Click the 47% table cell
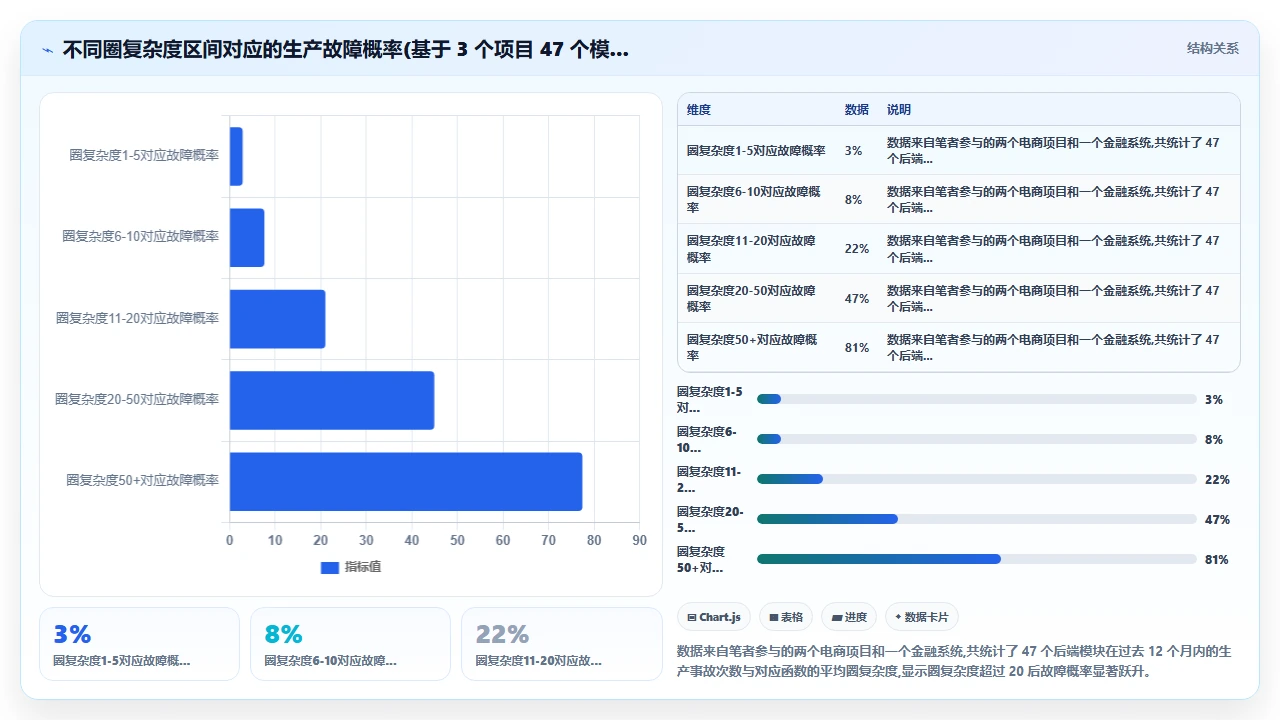 pyautogui.click(x=857, y=298)
